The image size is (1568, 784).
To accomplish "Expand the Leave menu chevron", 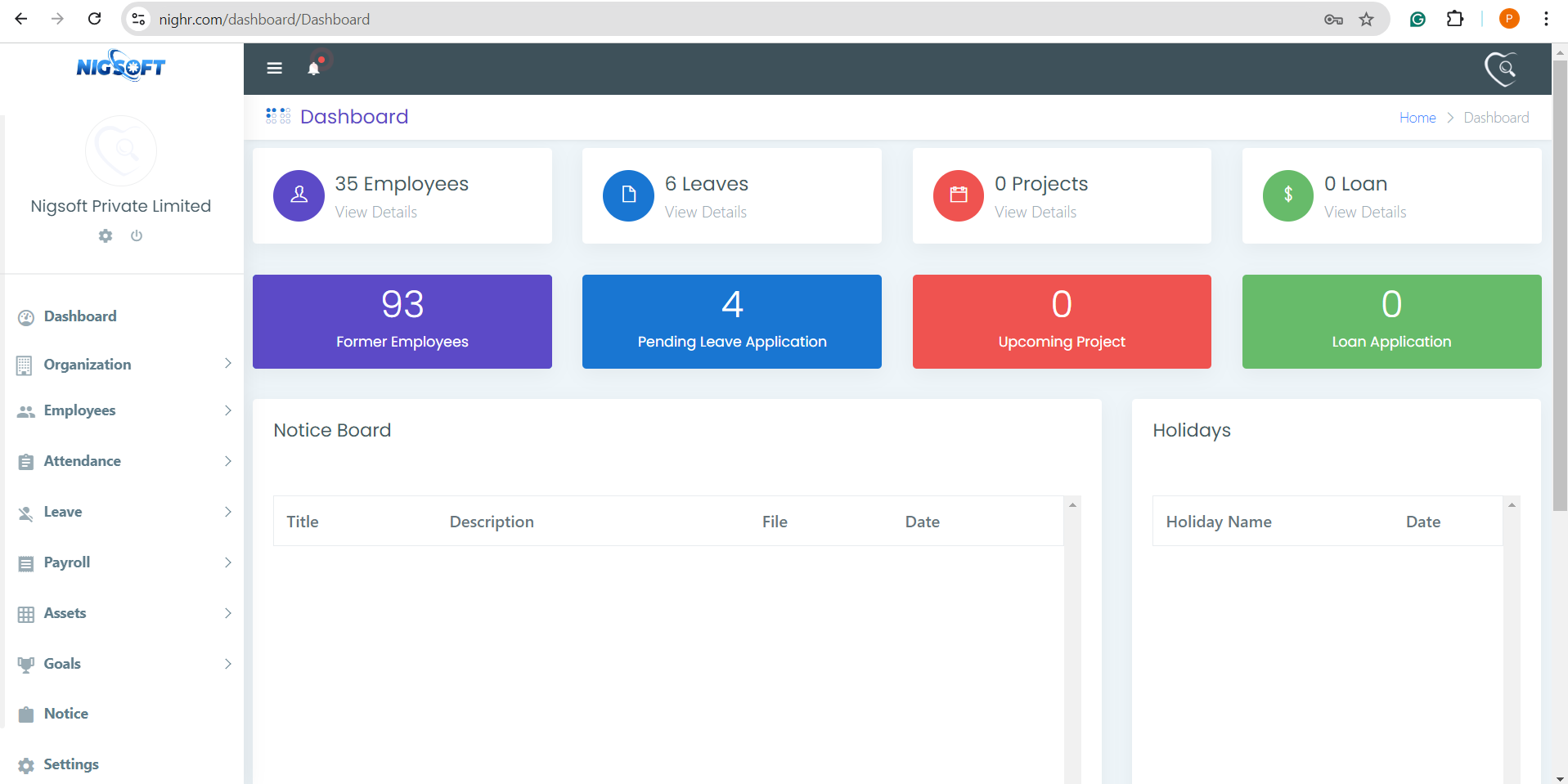I will (228, 512).
